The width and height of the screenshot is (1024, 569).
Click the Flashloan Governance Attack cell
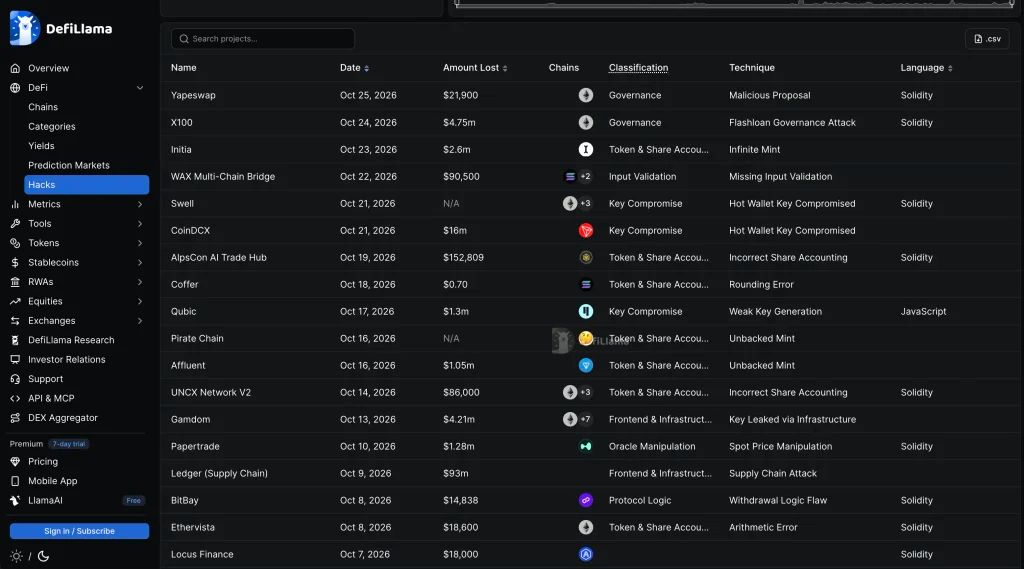pos(792,123)
